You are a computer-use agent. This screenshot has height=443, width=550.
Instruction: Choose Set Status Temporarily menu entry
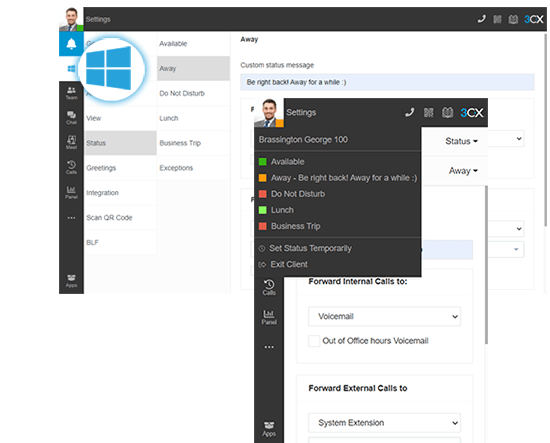[x=310, y=248]
